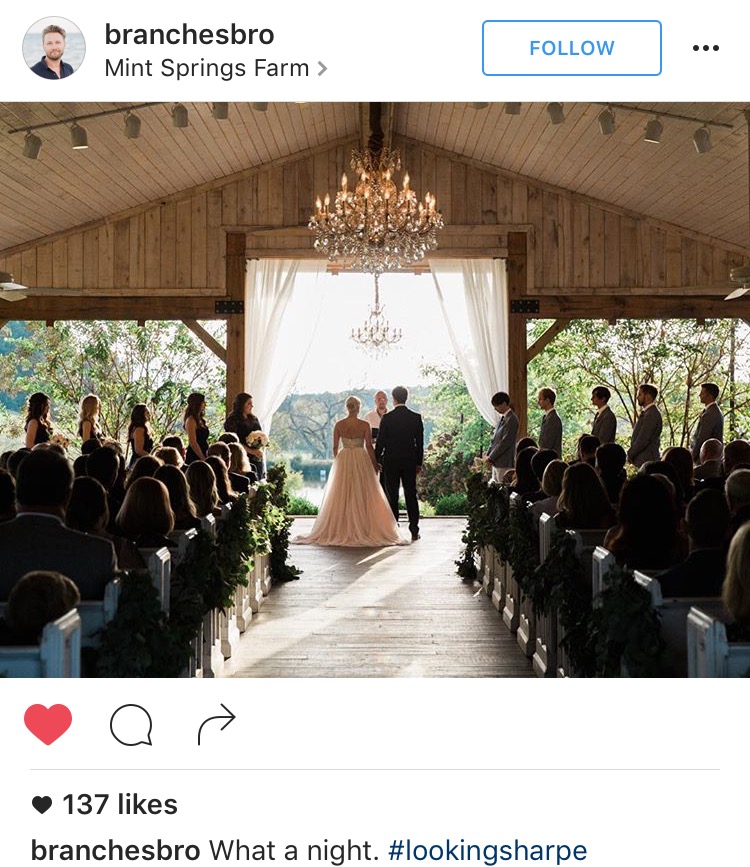Unlike the post via the red heart
This screenshot has height=867, width=750.
(48, 724)
